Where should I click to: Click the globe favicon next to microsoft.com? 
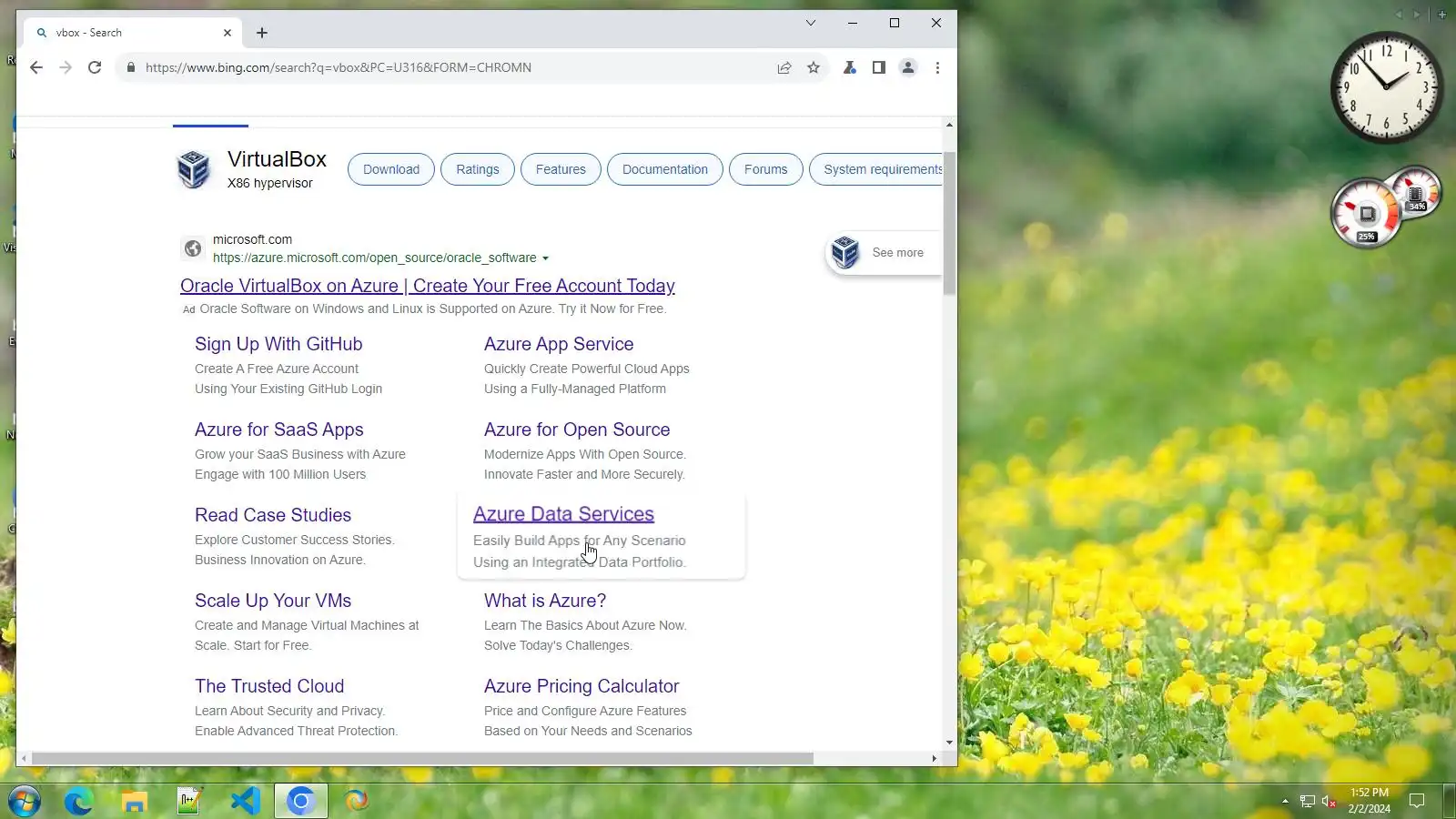192,248
